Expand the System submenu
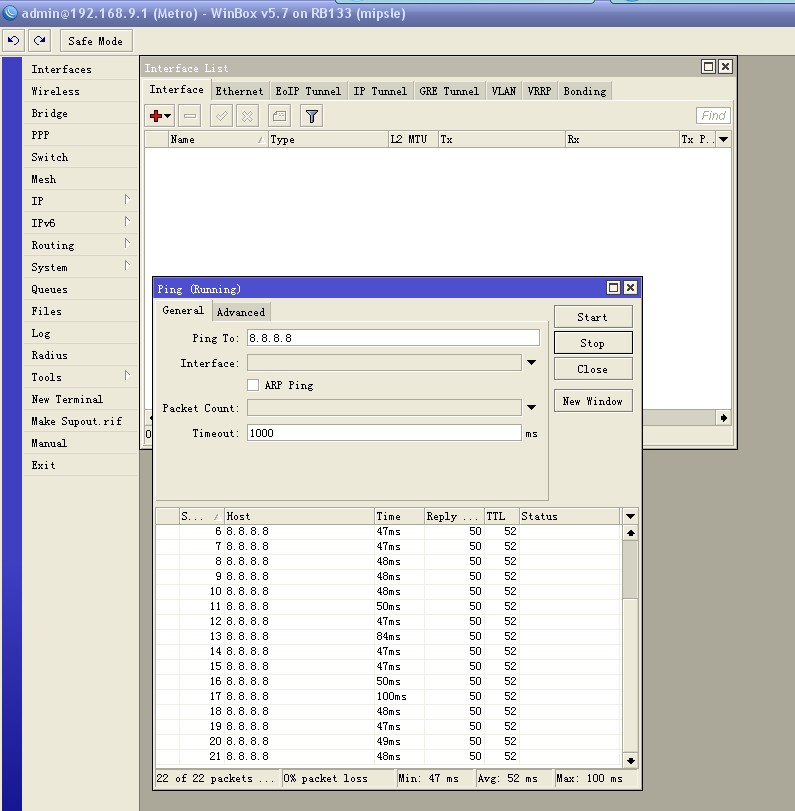 tap(81, 267)
